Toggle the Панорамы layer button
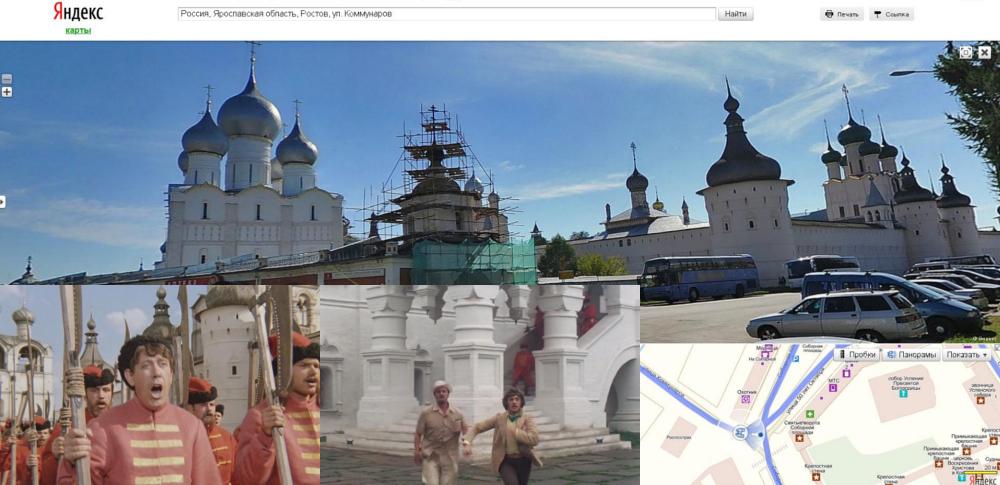 912,354
